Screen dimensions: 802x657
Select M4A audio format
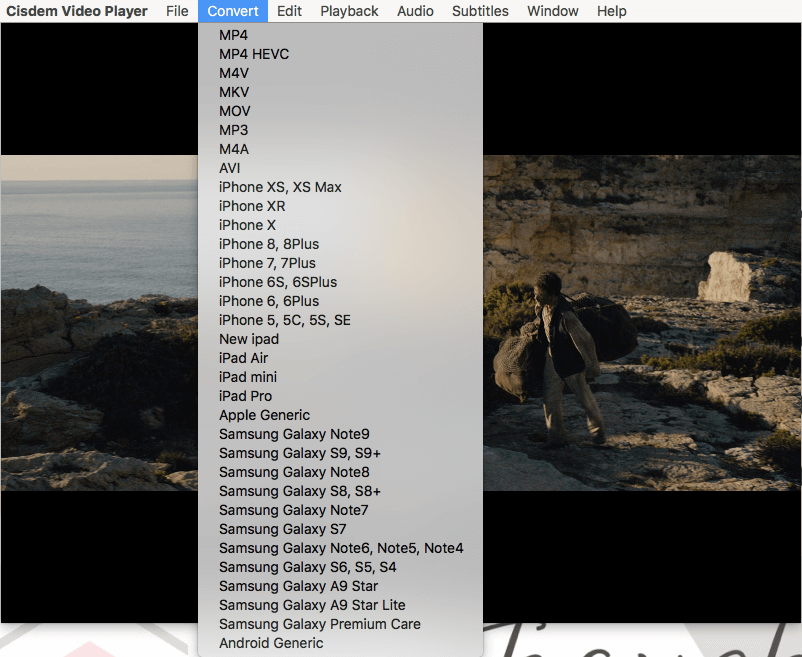coord(340,149)
